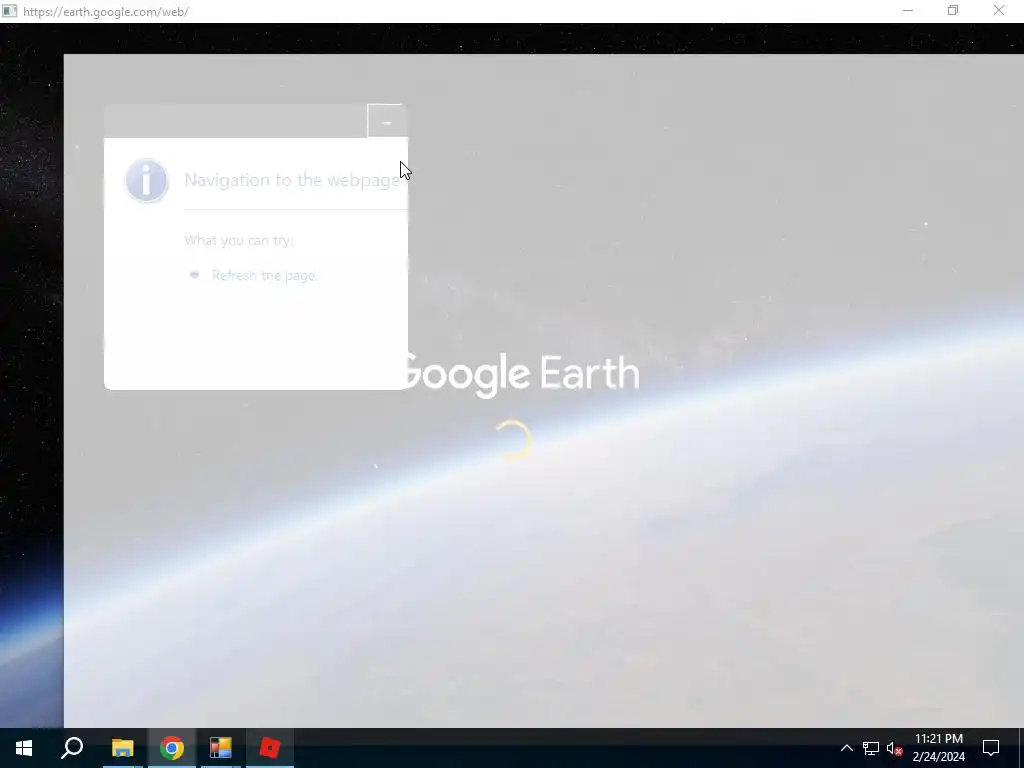Restore down the Google Earth window
Viewport: 1024px width, 768px height.
[x=953, y=11]
